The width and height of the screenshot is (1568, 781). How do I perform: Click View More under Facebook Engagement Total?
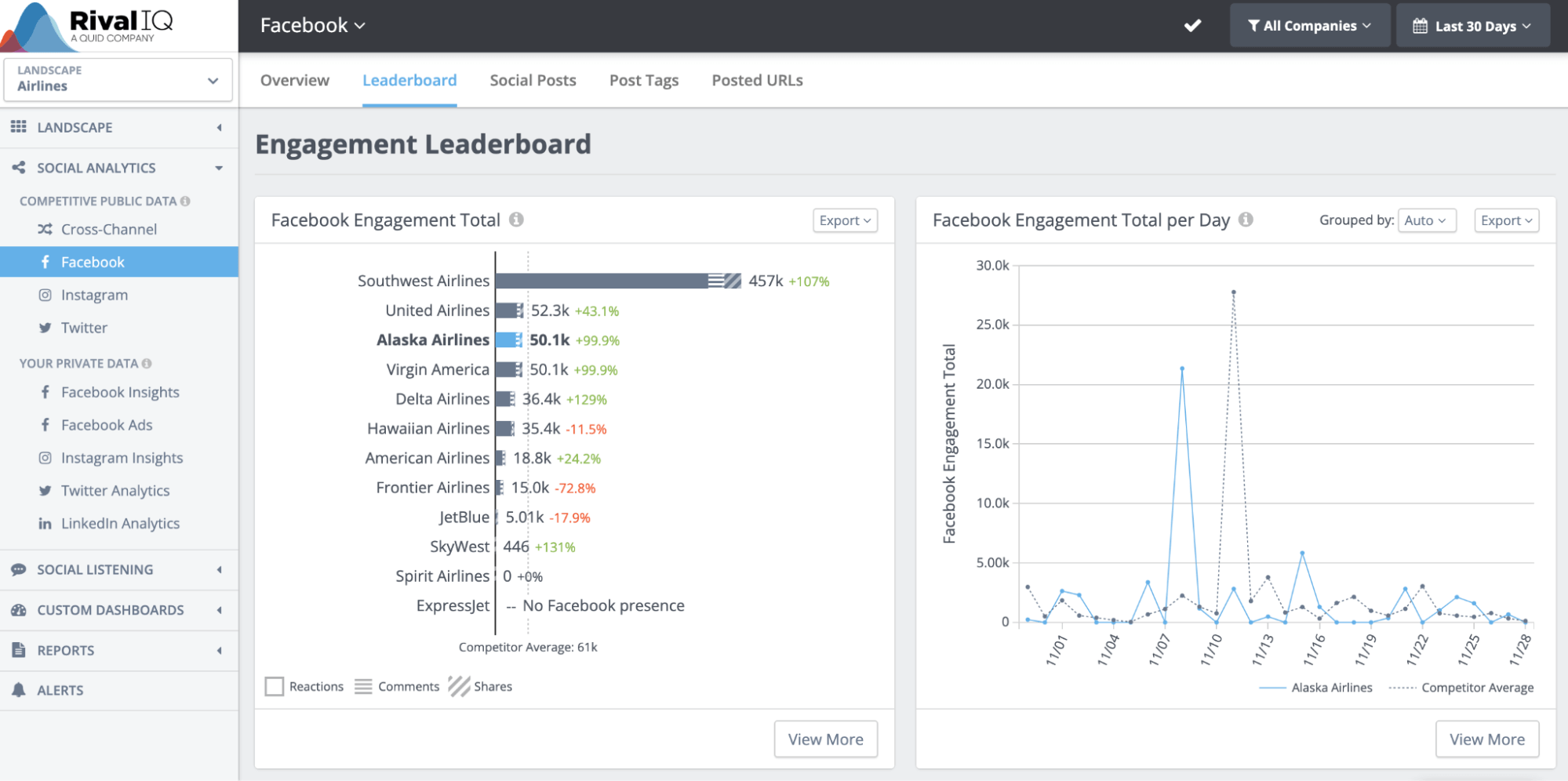click(x=825, y=739)
